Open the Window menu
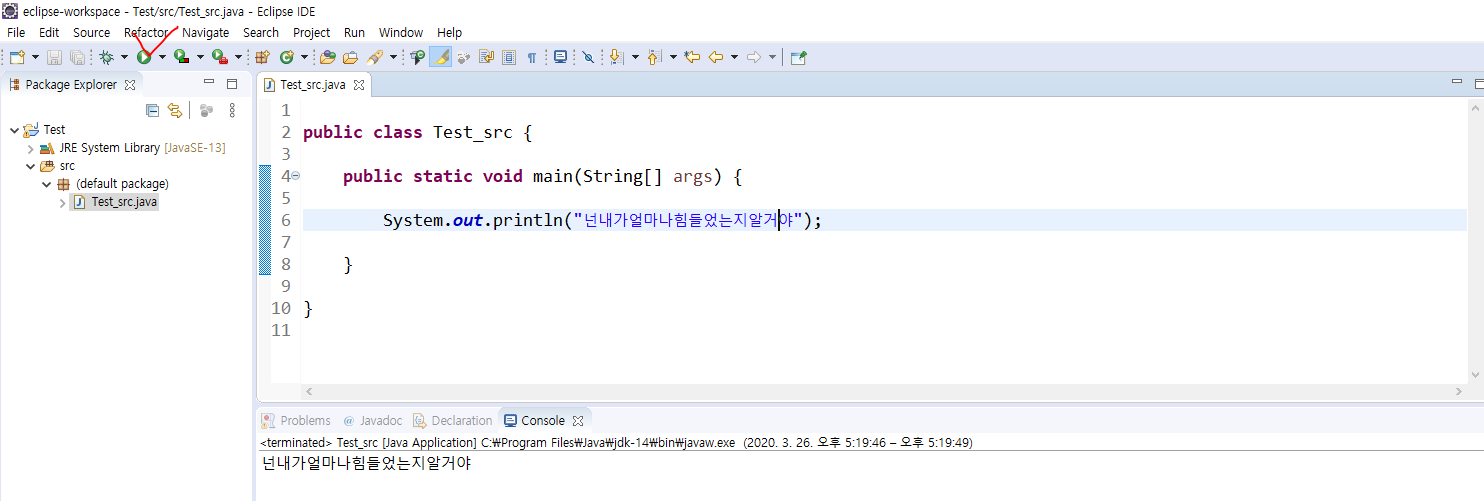The image size is (1484, 501). click(401, 32)
